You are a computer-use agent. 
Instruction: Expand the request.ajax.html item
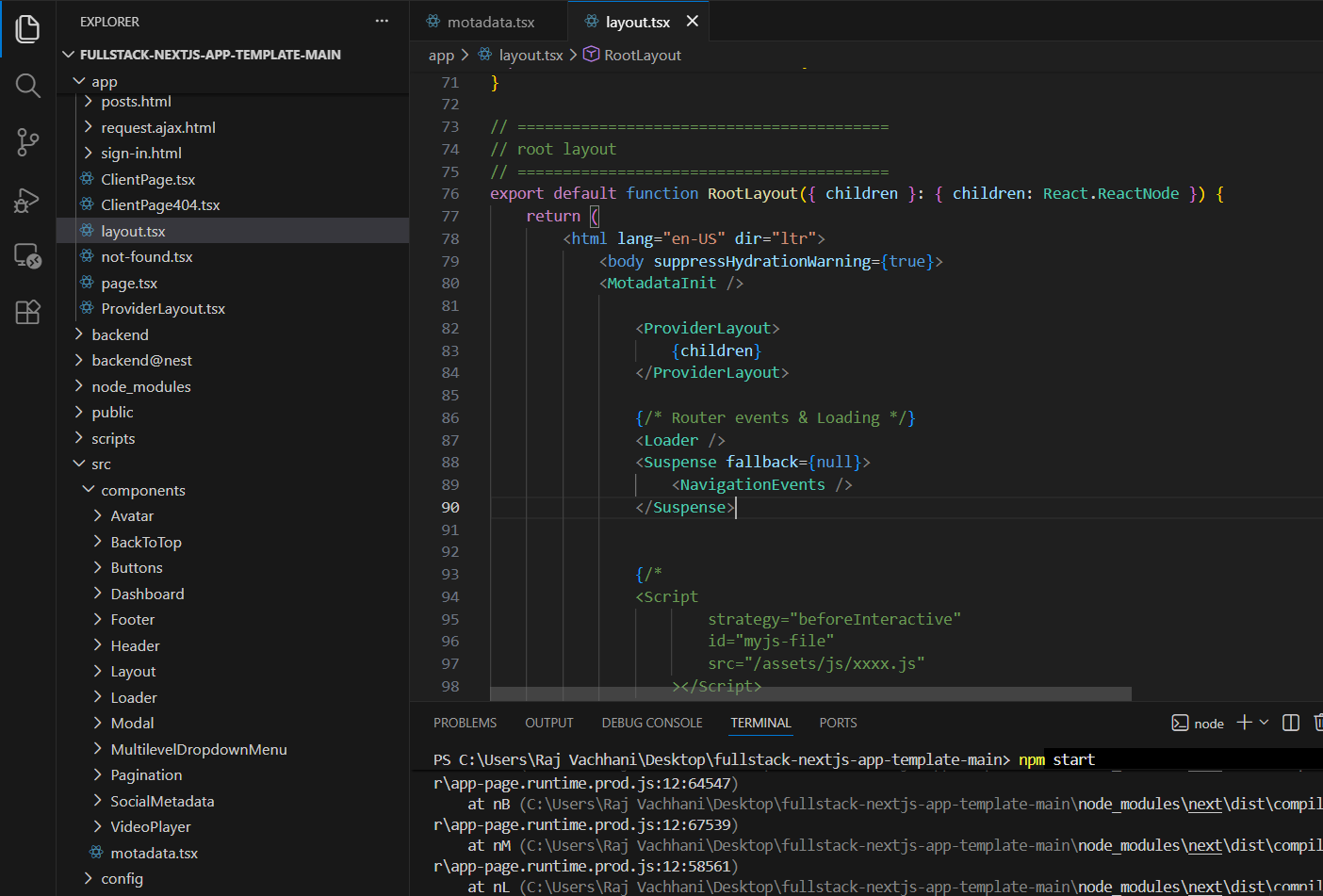pos(89,127)
